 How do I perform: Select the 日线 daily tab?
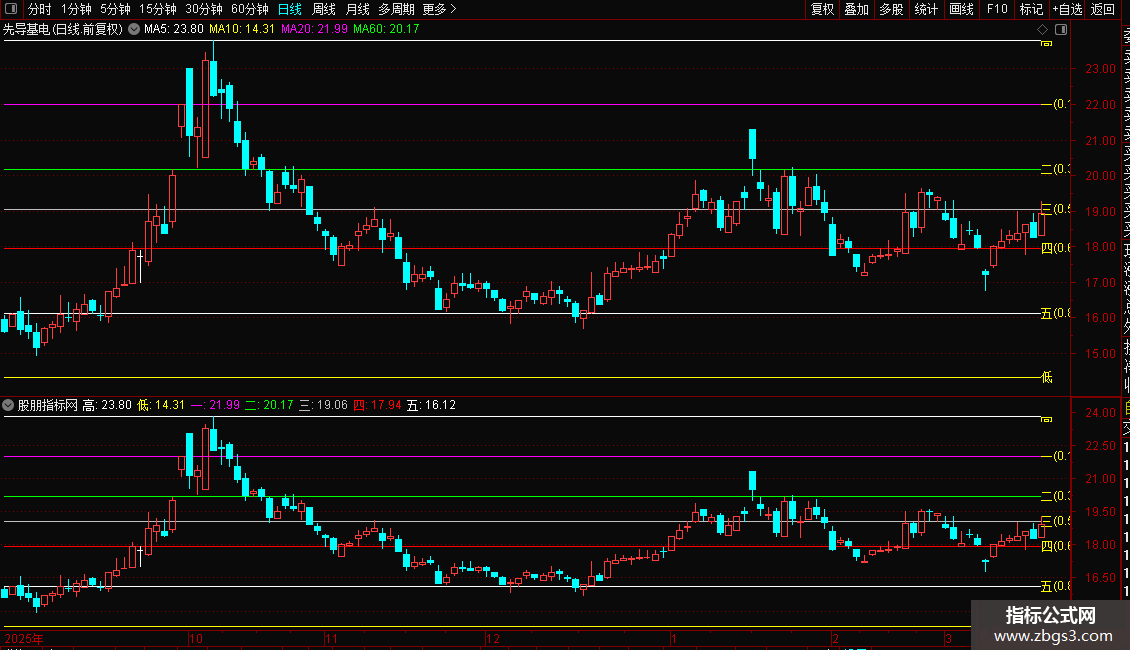290,9
